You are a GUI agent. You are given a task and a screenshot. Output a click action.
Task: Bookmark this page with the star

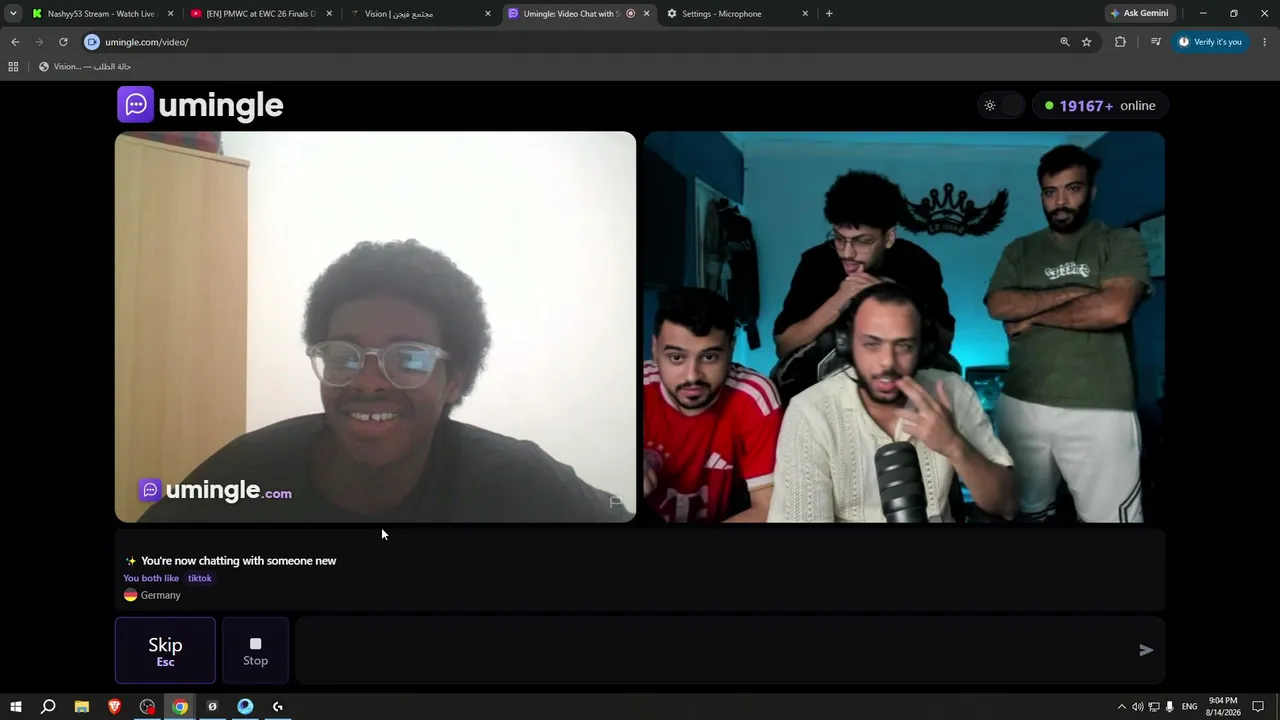tap(1087, 42)
